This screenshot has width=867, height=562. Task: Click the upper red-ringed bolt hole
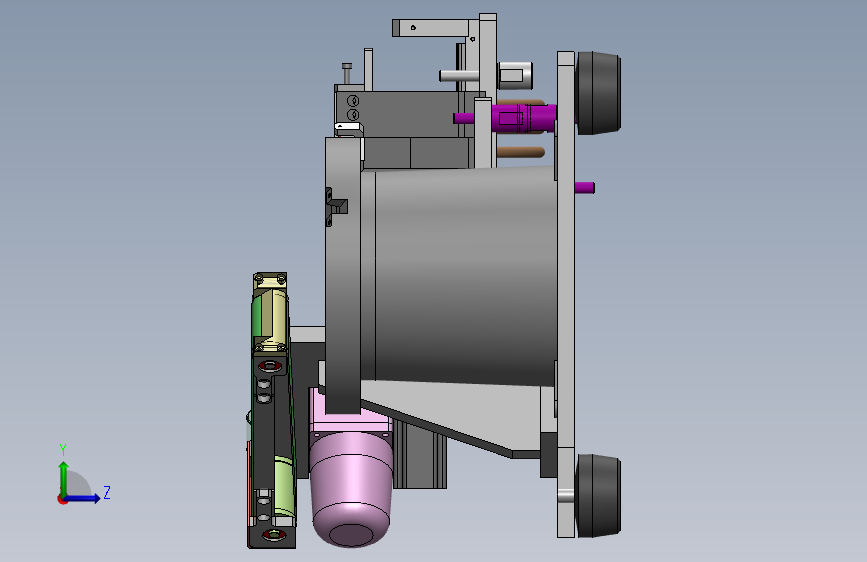(x=269, y=366)
